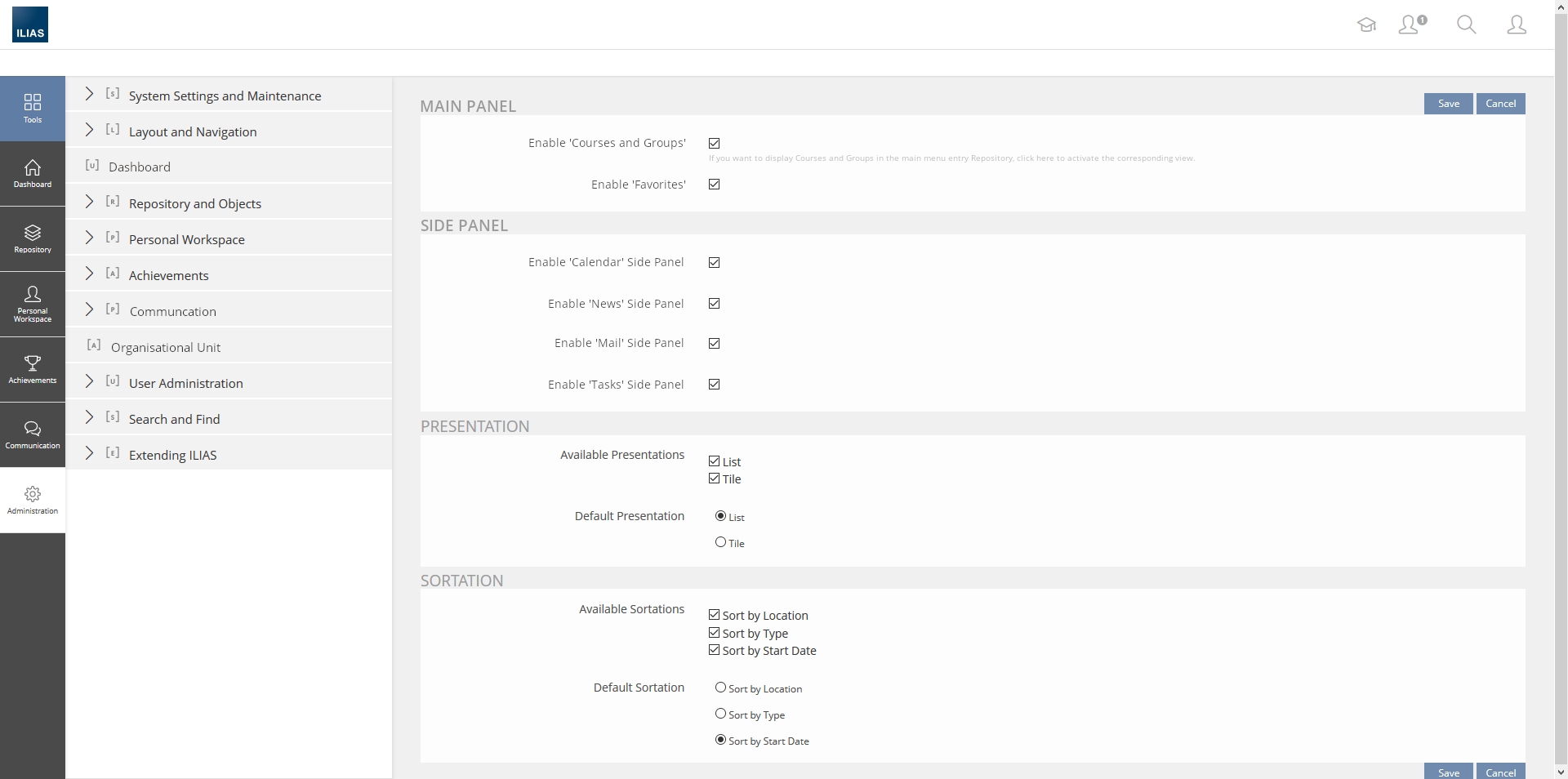Open the contacts notification icon

click(1411, 24)
